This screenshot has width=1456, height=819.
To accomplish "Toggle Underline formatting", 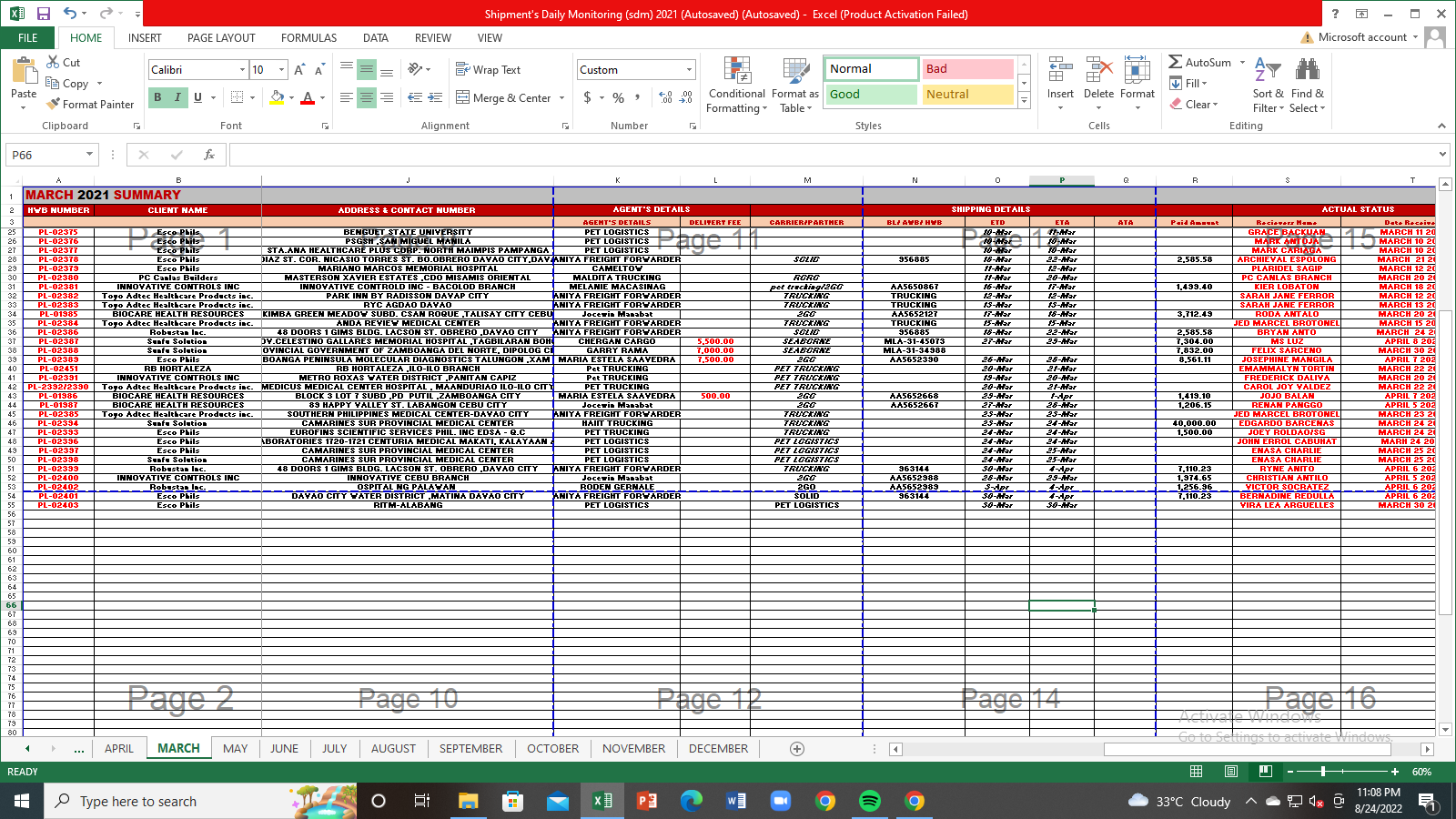I will [x=197, y=97].
